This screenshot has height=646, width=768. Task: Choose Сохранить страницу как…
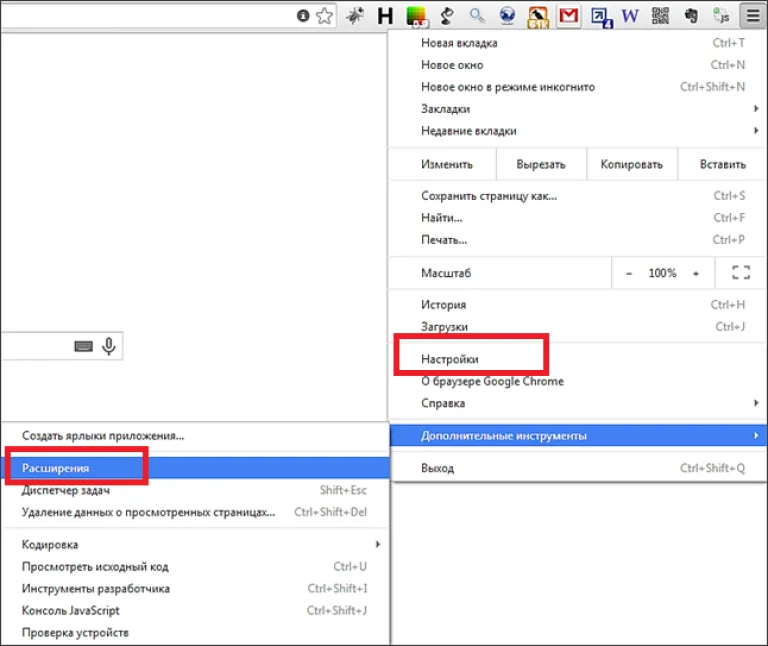tap(578, 196)
